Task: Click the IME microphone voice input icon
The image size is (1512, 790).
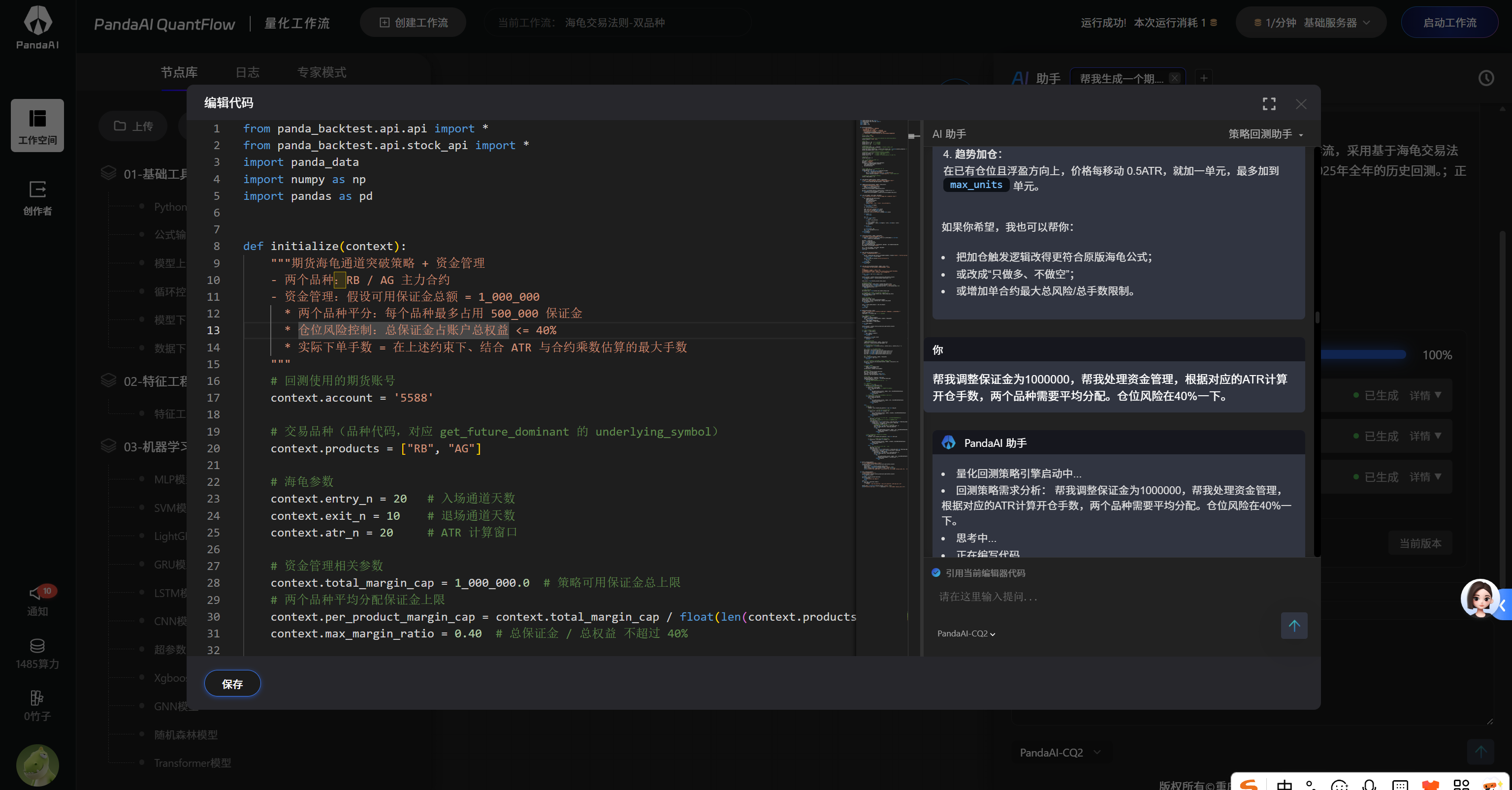Action: (x=1369, y=785)
